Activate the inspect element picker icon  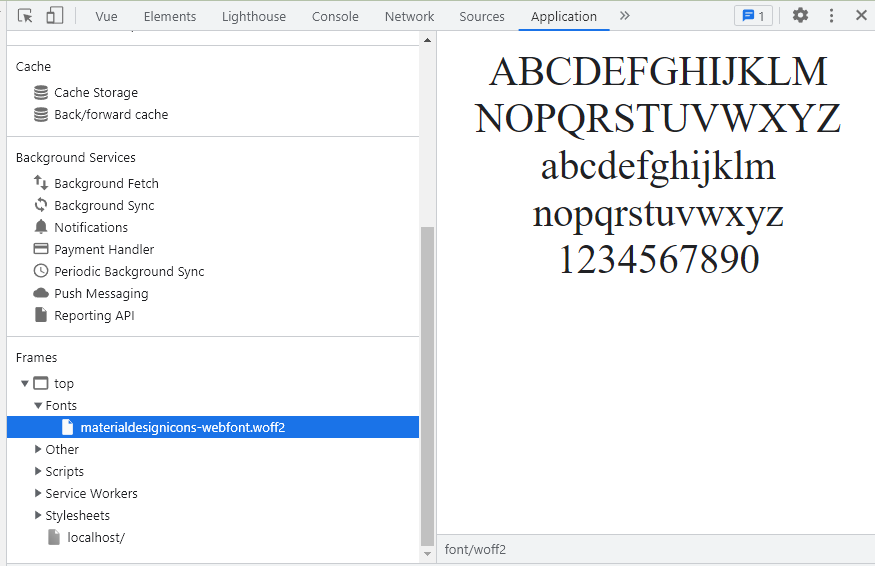[x=25, y=16]
